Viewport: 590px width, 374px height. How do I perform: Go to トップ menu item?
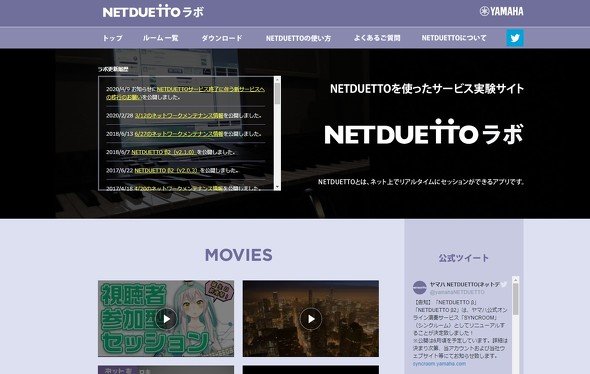tap(113, 38)
